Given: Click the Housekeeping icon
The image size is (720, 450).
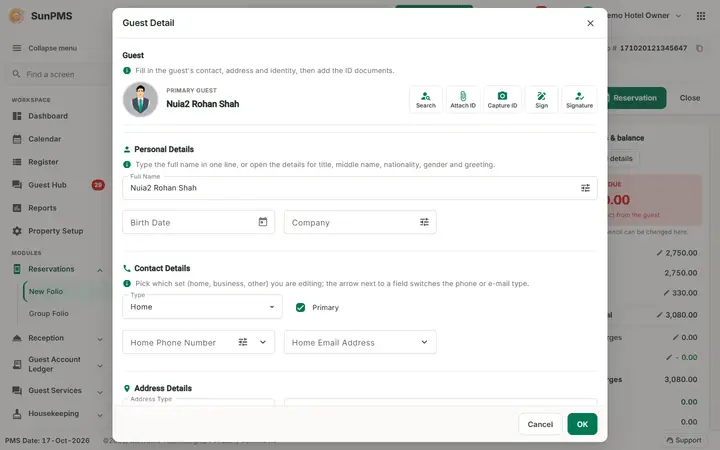Looking at the screenshot, I should [17, 413].
